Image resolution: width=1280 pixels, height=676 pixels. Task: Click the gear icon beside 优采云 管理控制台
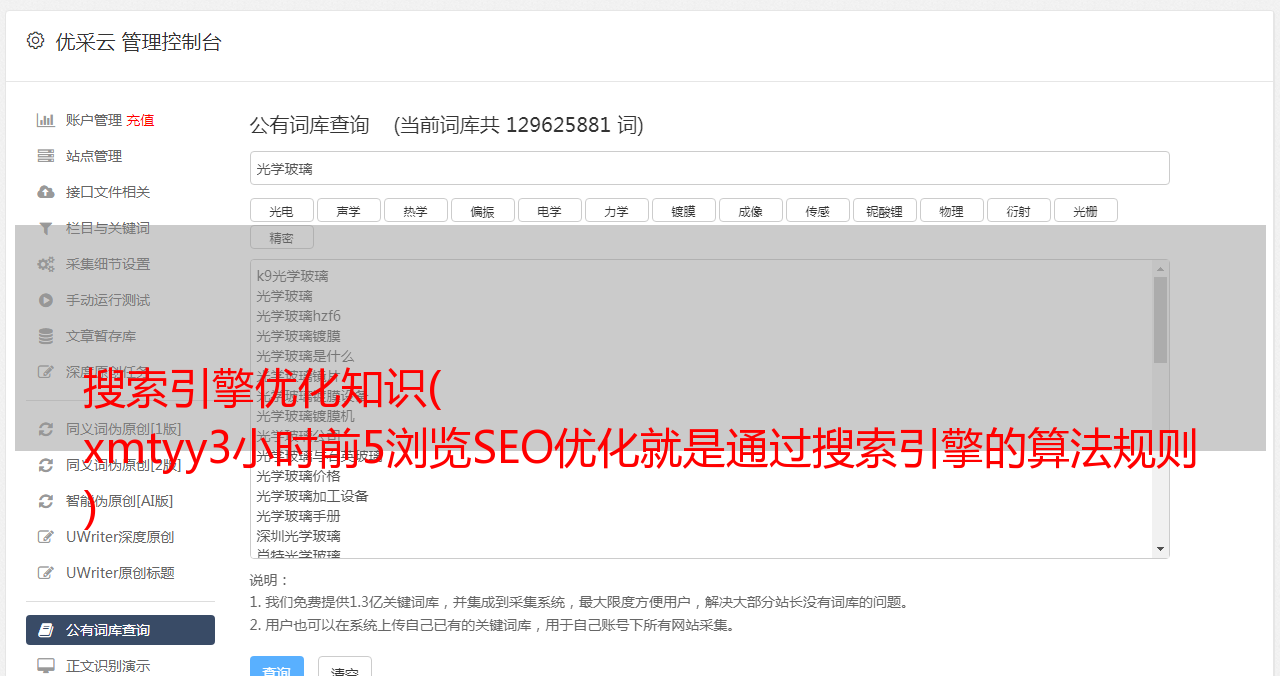click(36, 41)
